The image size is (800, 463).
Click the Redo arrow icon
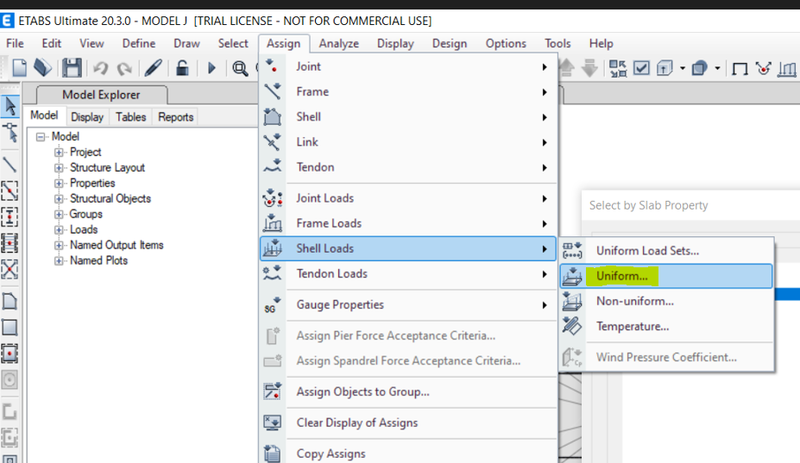pos(124,68)
